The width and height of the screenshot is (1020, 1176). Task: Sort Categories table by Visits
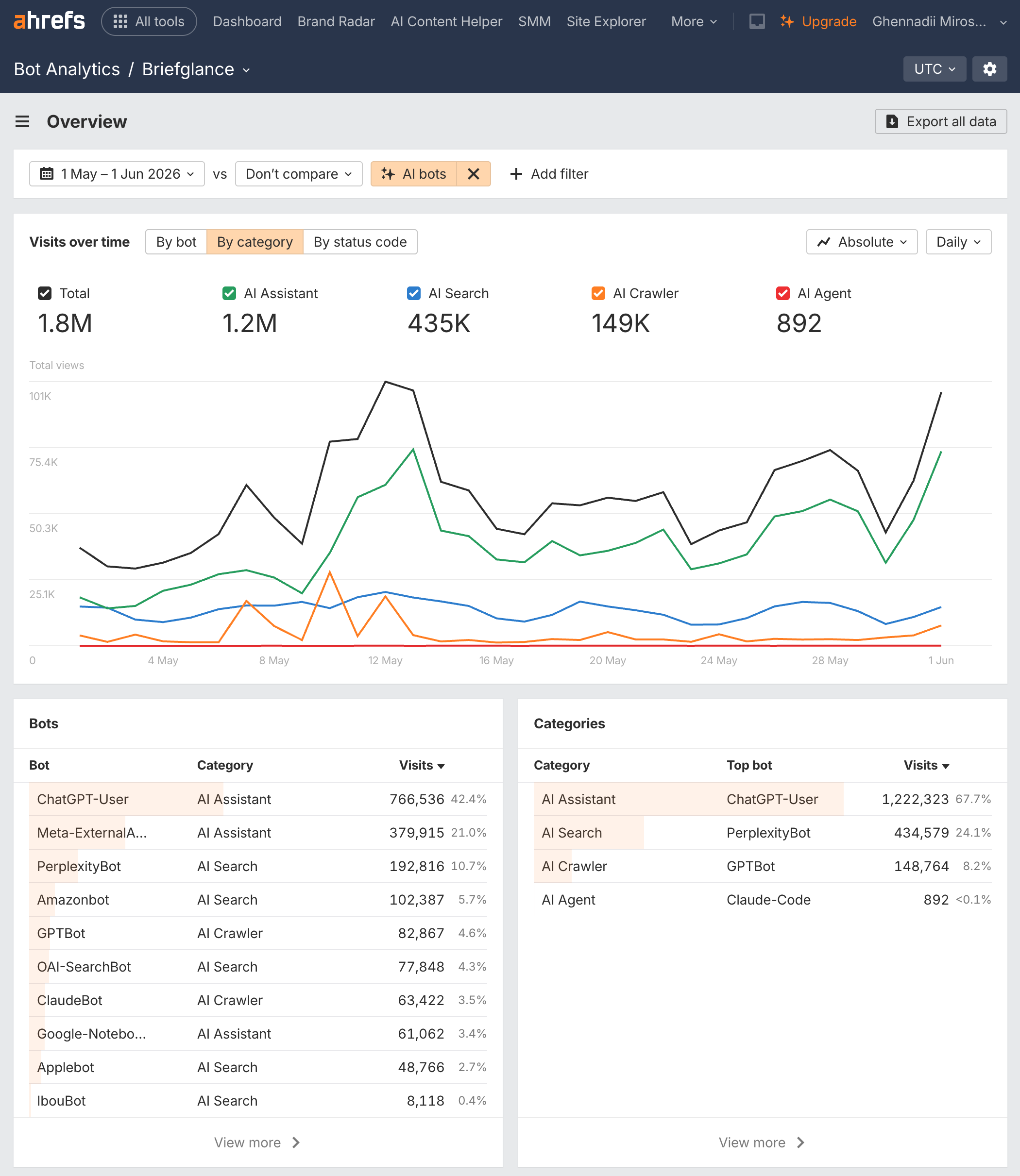(926, 765)
